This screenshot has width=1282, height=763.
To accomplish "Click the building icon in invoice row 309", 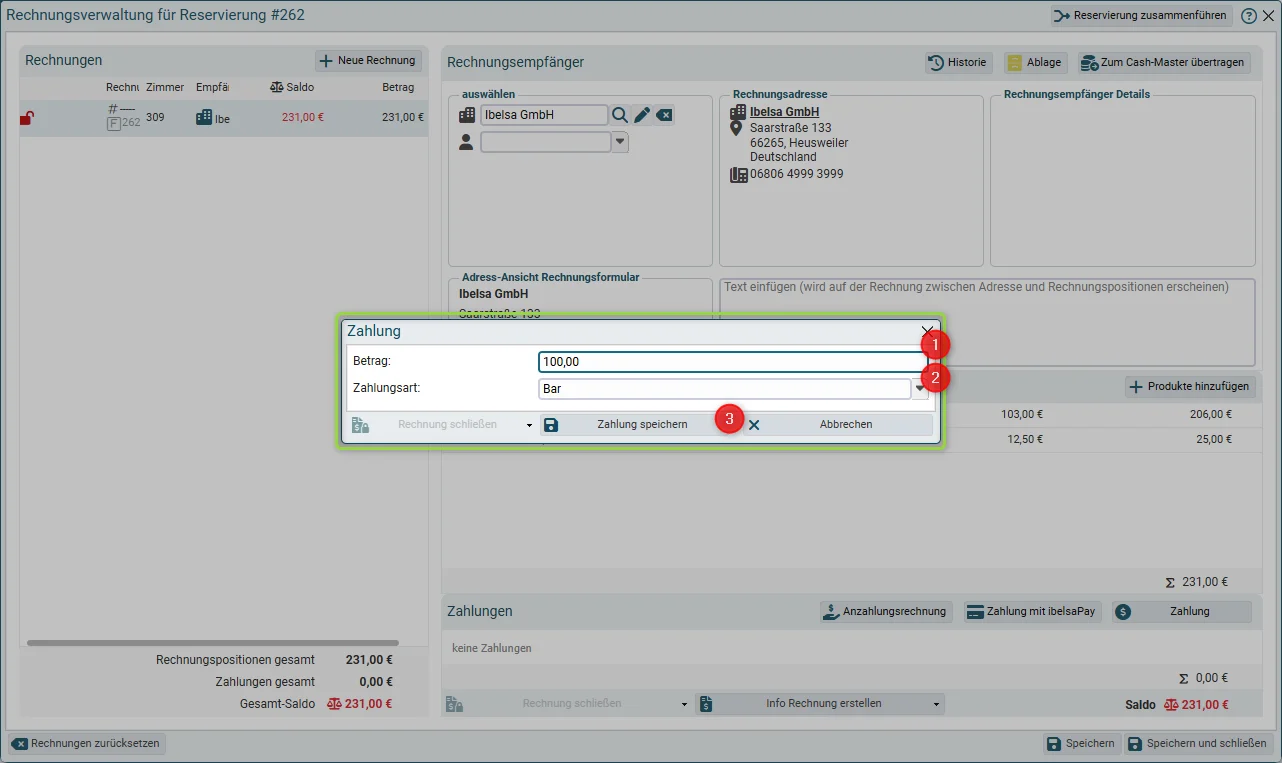I will pos(204,117).
